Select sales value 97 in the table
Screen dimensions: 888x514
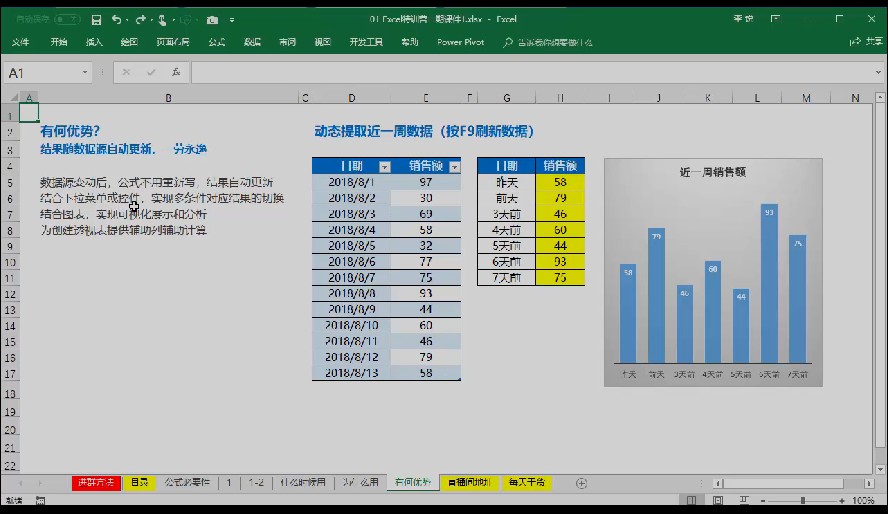(x=426, y=182)
